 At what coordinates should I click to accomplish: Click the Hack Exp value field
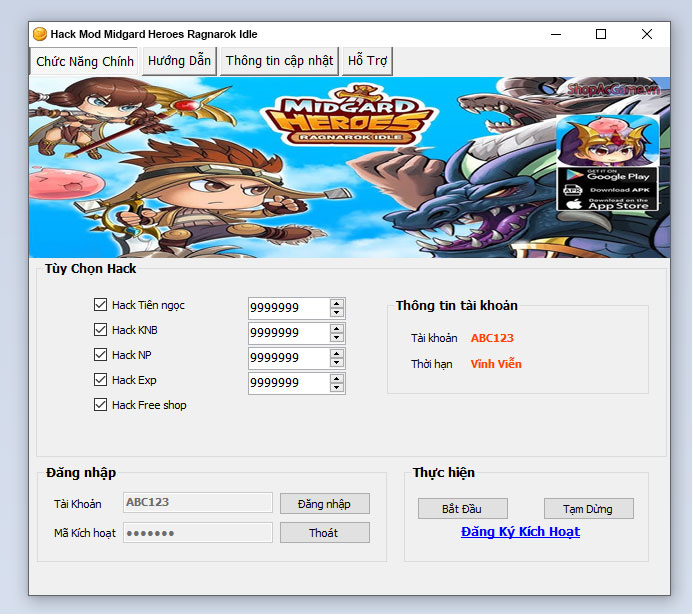pos(289,383)
